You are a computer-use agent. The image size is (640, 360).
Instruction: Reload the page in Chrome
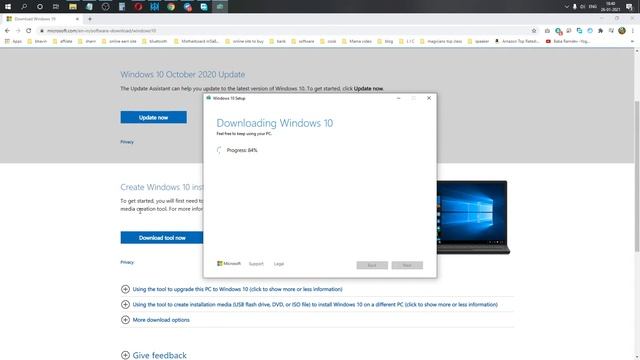[x=29, y=31]
